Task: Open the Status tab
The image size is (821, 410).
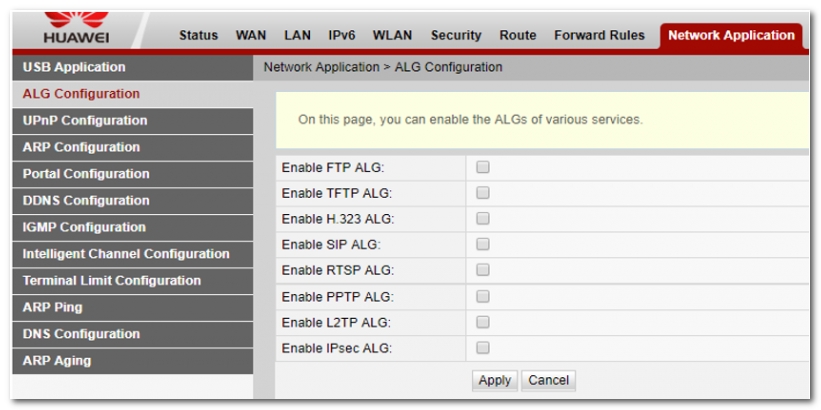Action: (198, 35)
